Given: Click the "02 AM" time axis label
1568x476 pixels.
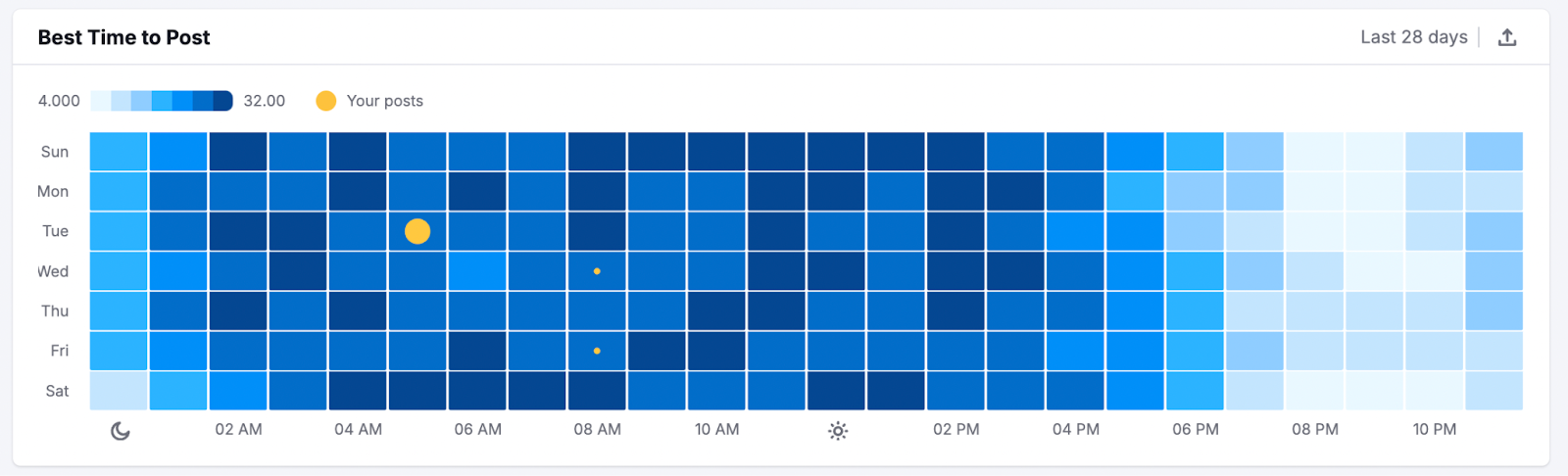Looking at the screenshot, I should [x=238, y=429].
